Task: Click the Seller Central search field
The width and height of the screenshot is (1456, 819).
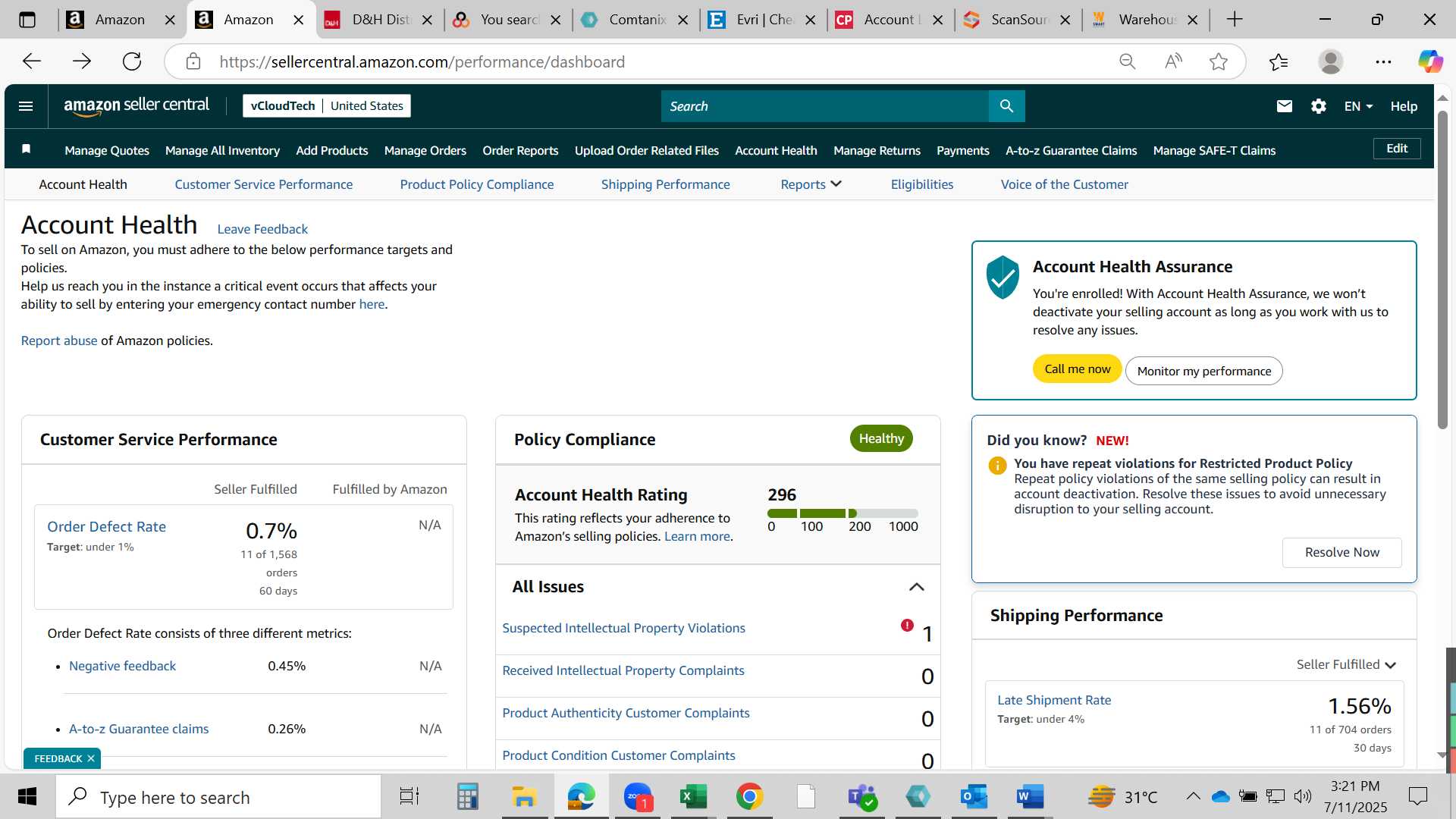Action: pos(825,106)
